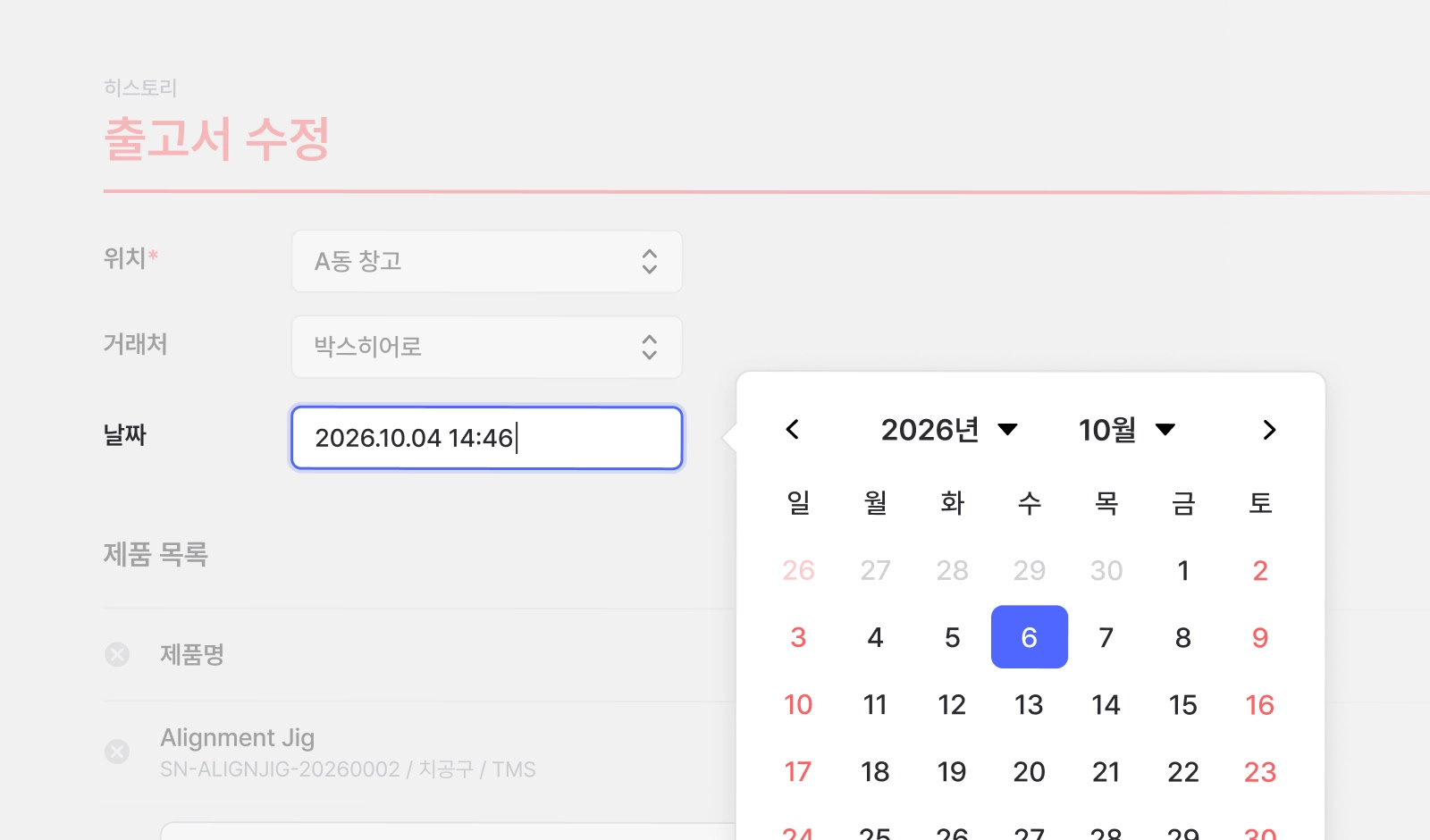Click the 일 Sunday weekday header
This screenshot has width=1430, height=840.
tap(798, 503)
